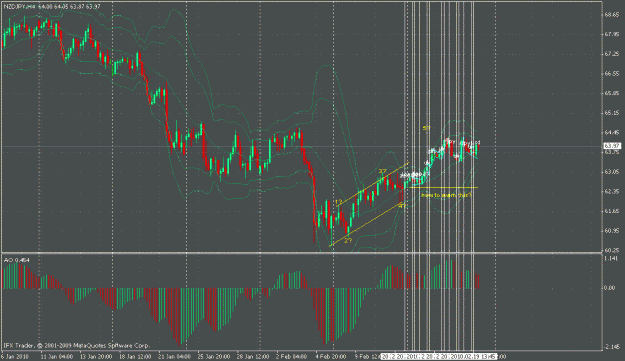Click the 65.15 price scale label
This screenshot has width=625, height=361.
click(612, 113)
